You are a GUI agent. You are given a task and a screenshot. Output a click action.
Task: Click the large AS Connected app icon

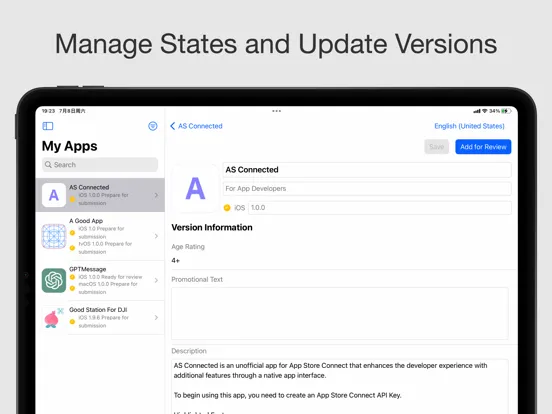[195, 189]
